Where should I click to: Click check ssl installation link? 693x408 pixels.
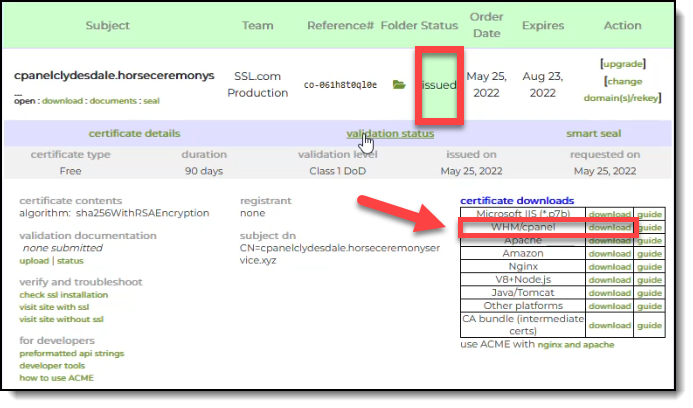[64, 294]
